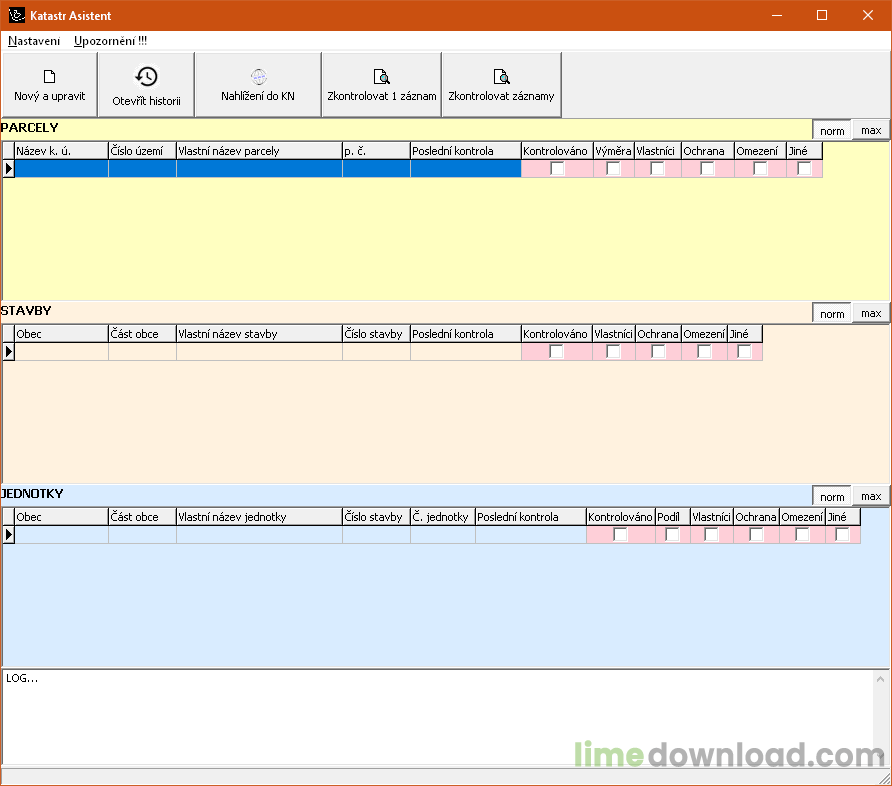Viewport: 892px width, 786px height.
Task: Run Zkontrolovat 1 záznam check
Action: click(x=381, y=77)
